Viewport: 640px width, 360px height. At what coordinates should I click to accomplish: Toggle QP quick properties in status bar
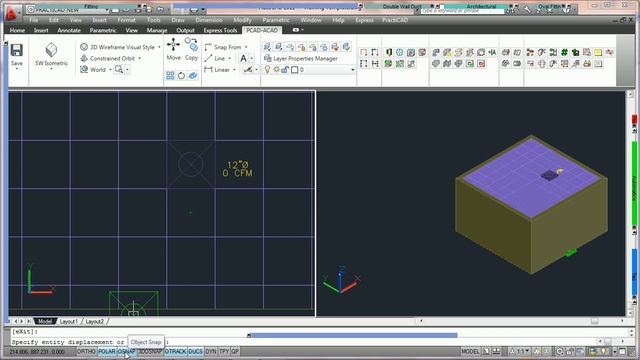(235, 351)
